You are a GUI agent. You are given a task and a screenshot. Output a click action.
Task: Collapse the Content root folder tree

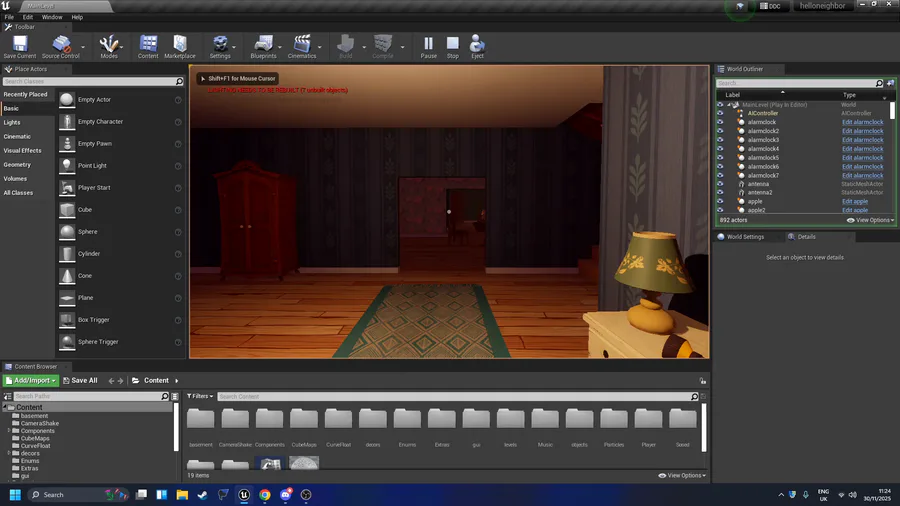tap(5, 407)
